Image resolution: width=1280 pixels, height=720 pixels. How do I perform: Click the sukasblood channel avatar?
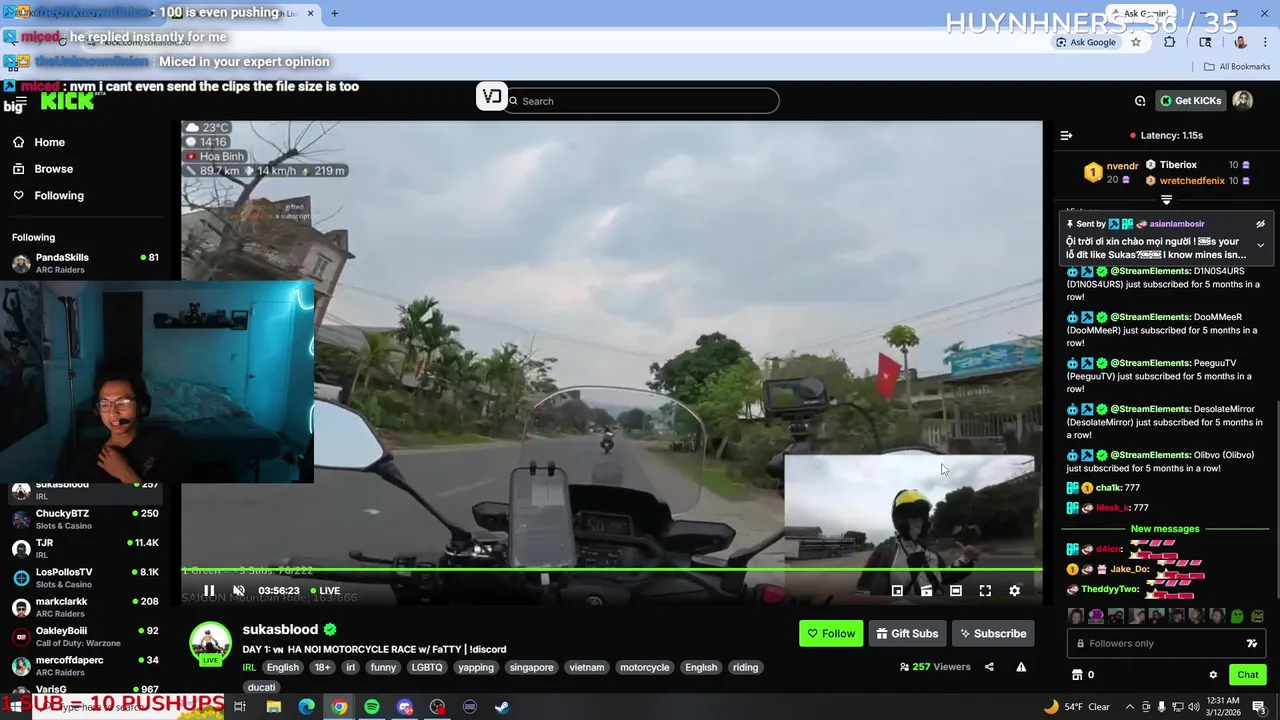click(x=210, y=643)
